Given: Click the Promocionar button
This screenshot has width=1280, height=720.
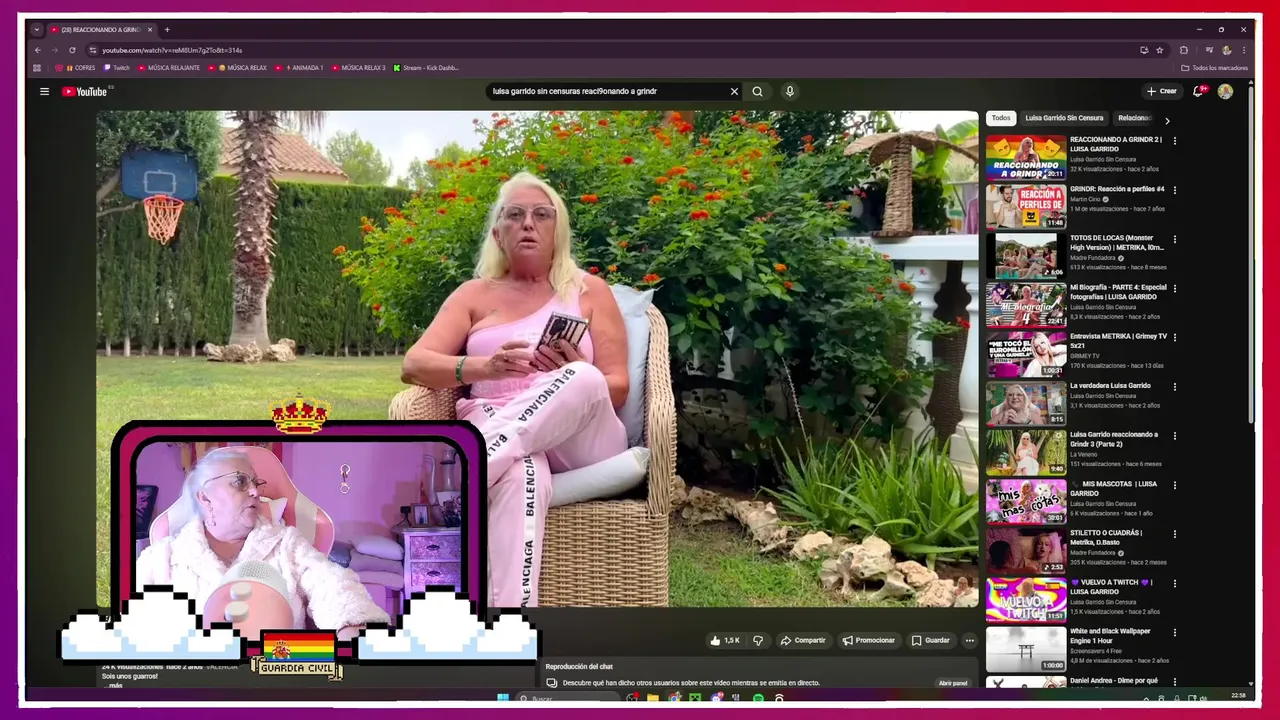Looking at the screenshot, I should (868, 640).
